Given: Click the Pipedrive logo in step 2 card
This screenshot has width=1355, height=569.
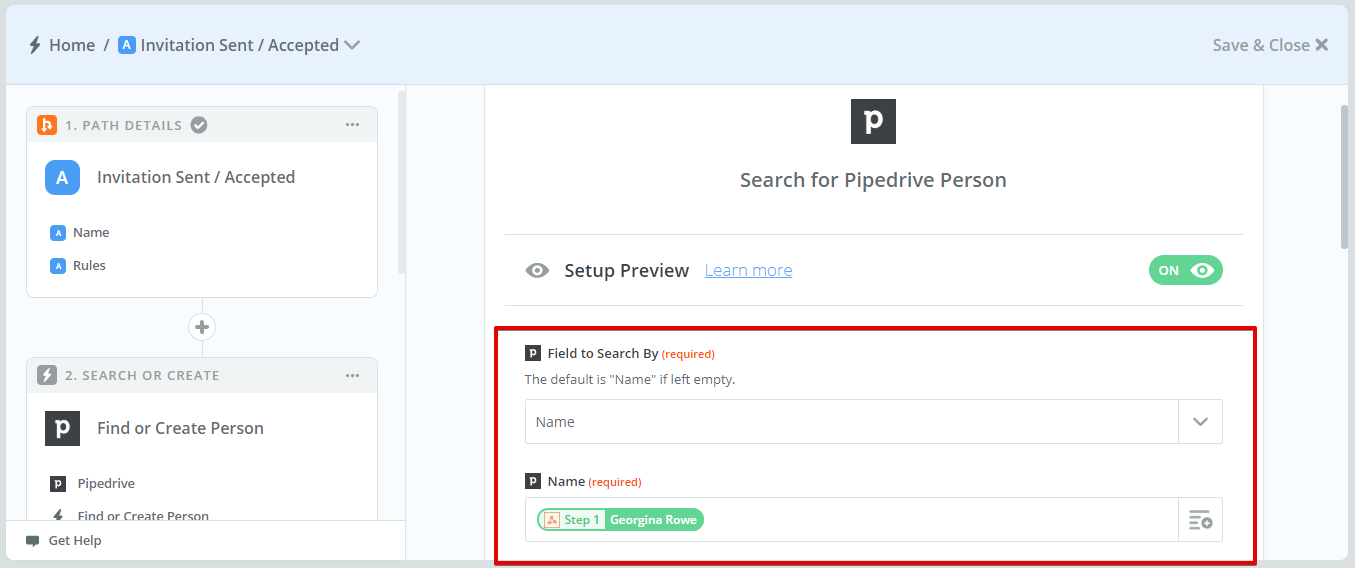Looking at the screenshot, I should point(62,428).
